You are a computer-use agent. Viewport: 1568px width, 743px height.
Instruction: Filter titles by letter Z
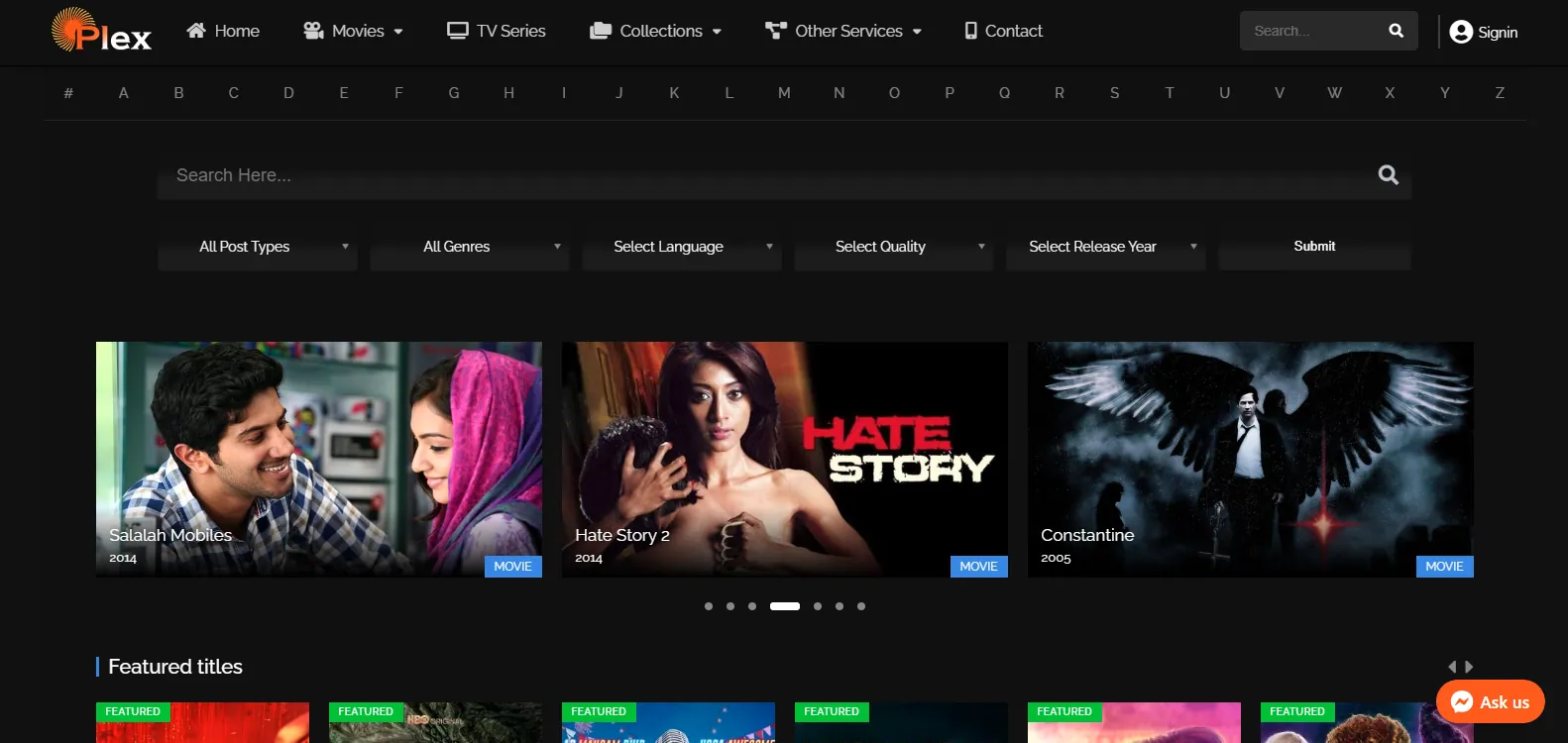tap(1500, 93)
